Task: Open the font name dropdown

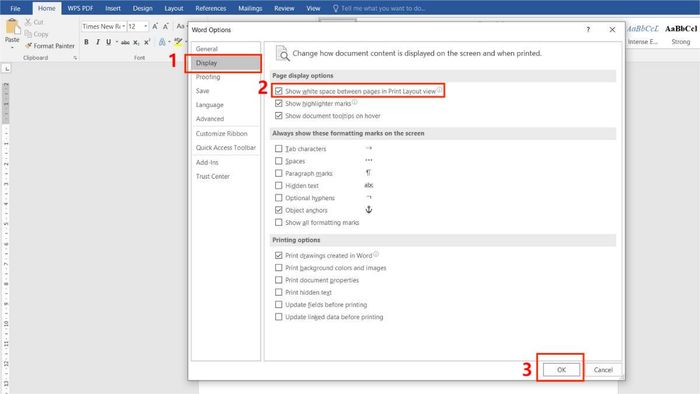Action: tap(123, 27)
